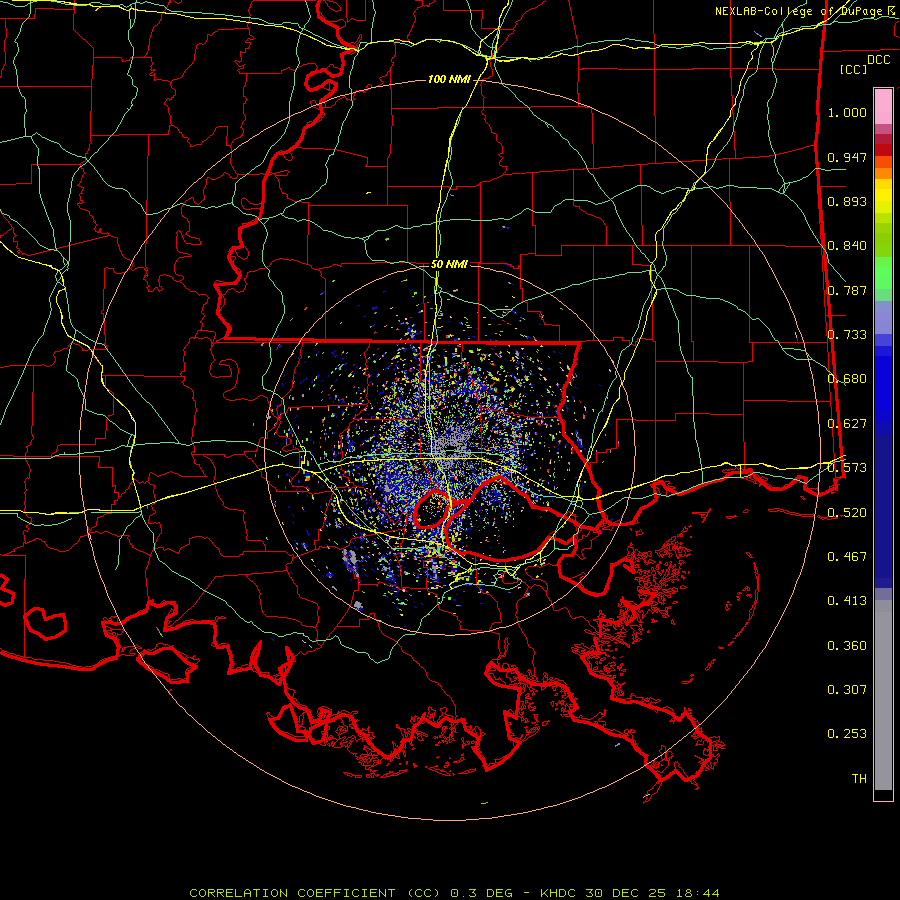Image resolution: width=900 pixels, height=900 pixels.
Task: Pick the gray swatch on color bar
Action: 883,695
